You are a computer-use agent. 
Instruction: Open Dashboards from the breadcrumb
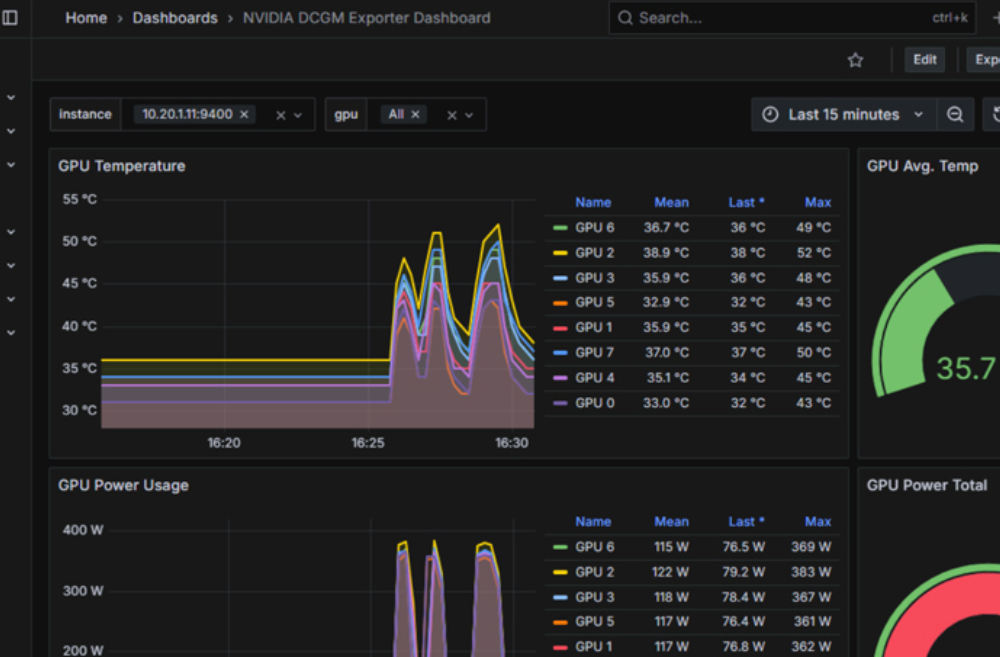[x=175, y=18]
